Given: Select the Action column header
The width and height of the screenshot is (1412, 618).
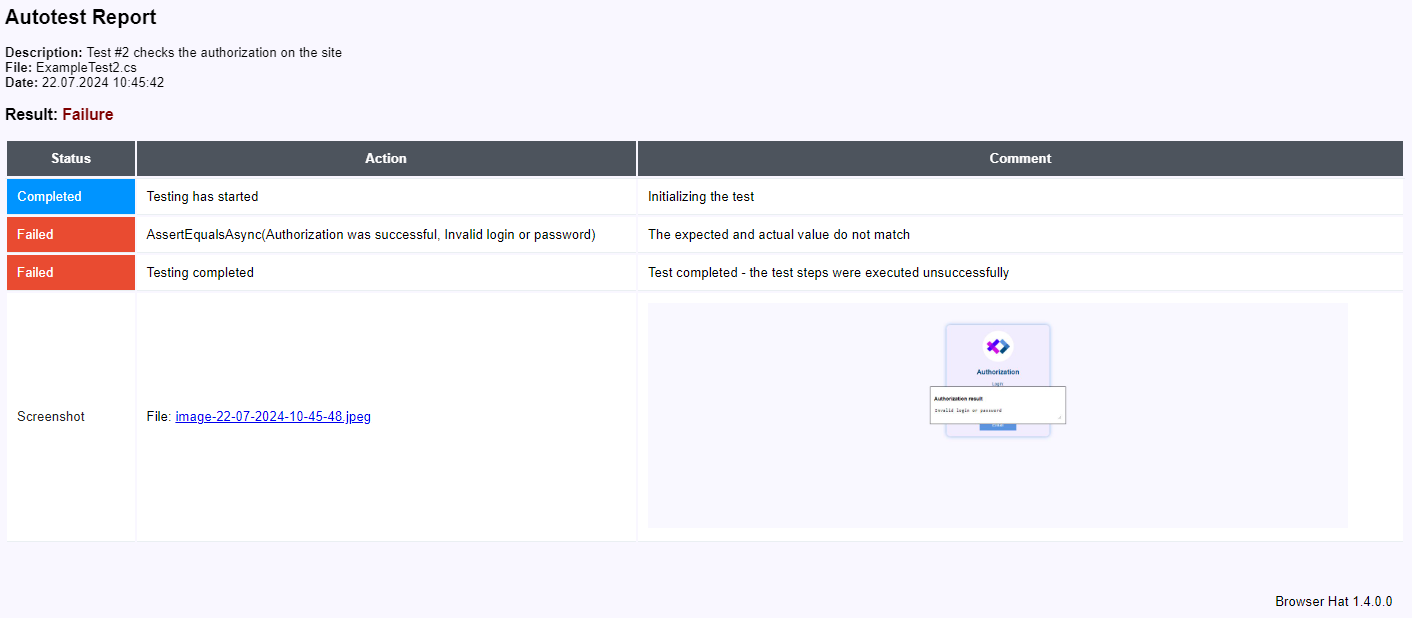Looking at the screenshot, I should coord(386,158).
